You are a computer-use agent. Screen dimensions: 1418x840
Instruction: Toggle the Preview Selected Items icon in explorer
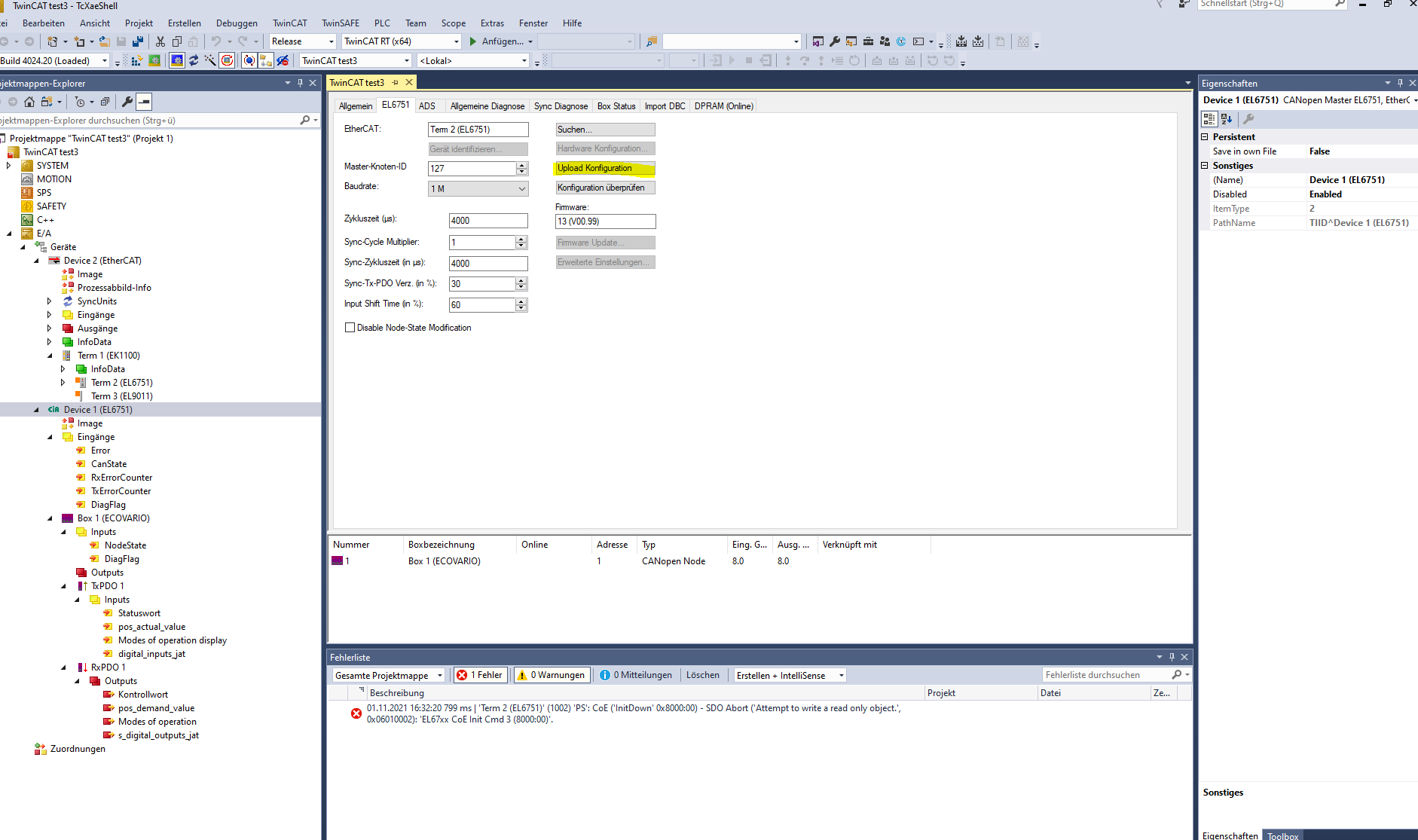(144, 102)
